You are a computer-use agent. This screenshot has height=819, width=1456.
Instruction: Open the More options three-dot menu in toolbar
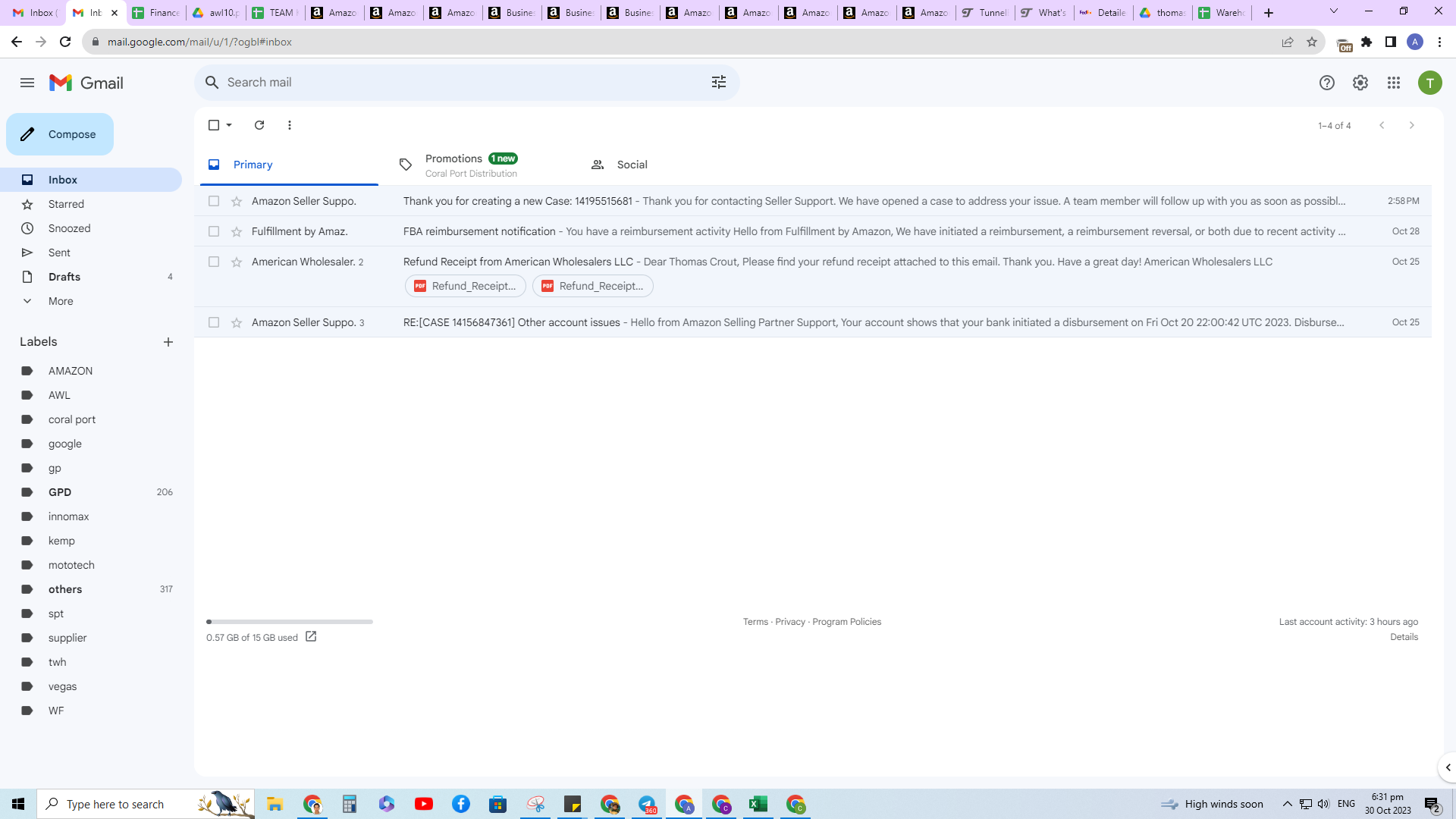click(290, 125)
